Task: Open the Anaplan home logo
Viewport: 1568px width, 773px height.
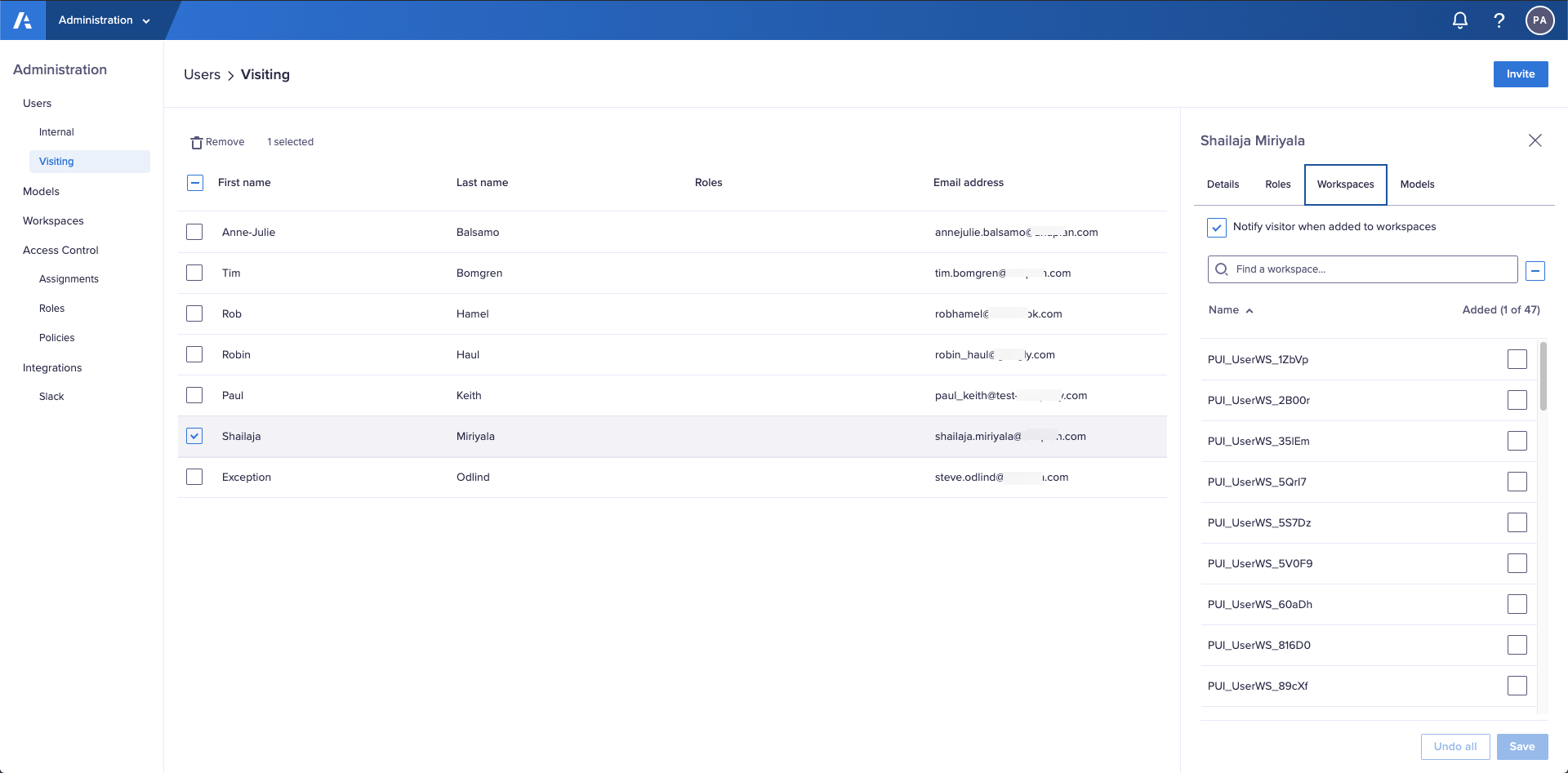Action: coord(22,20)
